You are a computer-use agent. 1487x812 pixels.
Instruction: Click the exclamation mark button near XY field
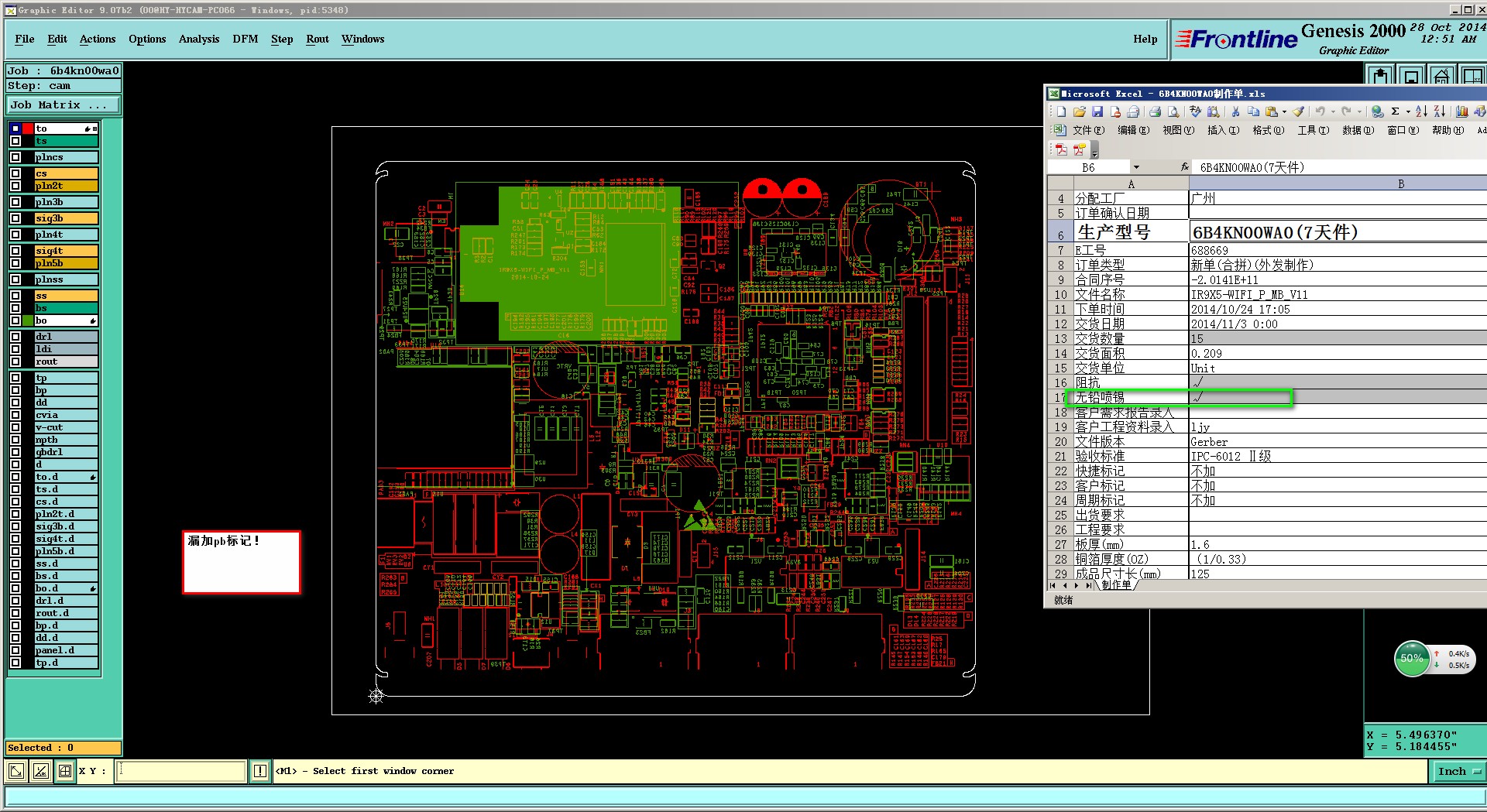pyautogui.click(x=259, y=771)
